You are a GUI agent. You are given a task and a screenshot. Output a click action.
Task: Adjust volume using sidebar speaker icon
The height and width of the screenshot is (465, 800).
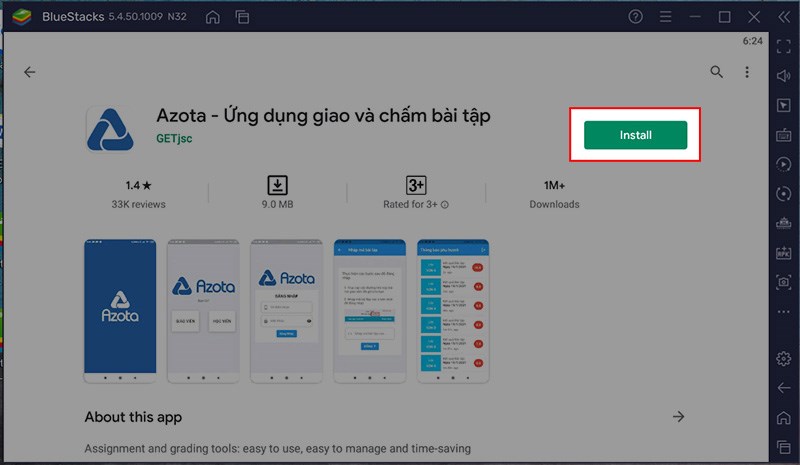pyautogui.click(x=784, y=76)
